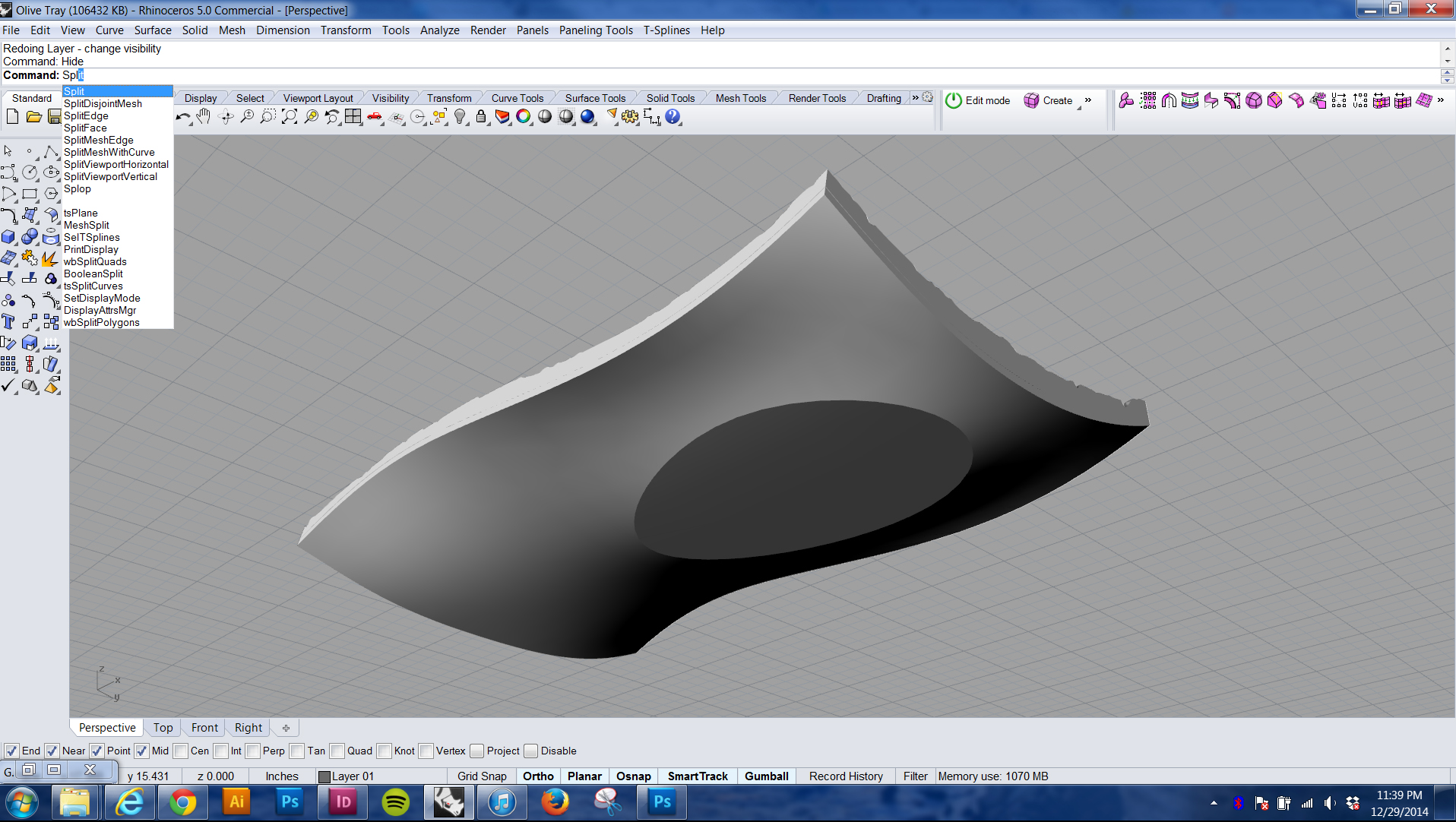This screenshot has width=1456, height=822.
Task: Click the light bulb hide-objects icon
Action: (461, 117)
